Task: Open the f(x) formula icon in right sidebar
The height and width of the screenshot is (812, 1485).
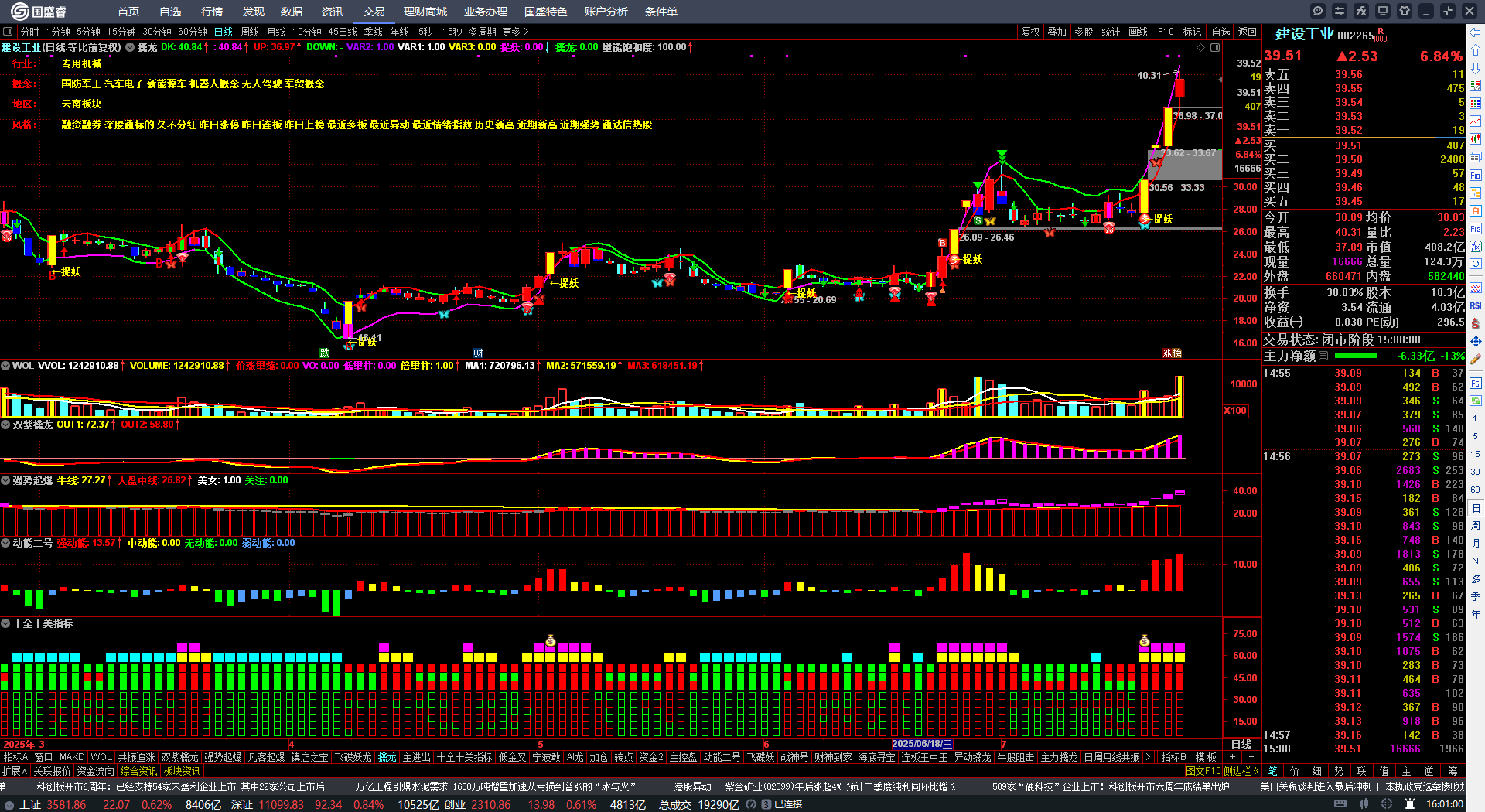Action: click(x=1476, y=247)
